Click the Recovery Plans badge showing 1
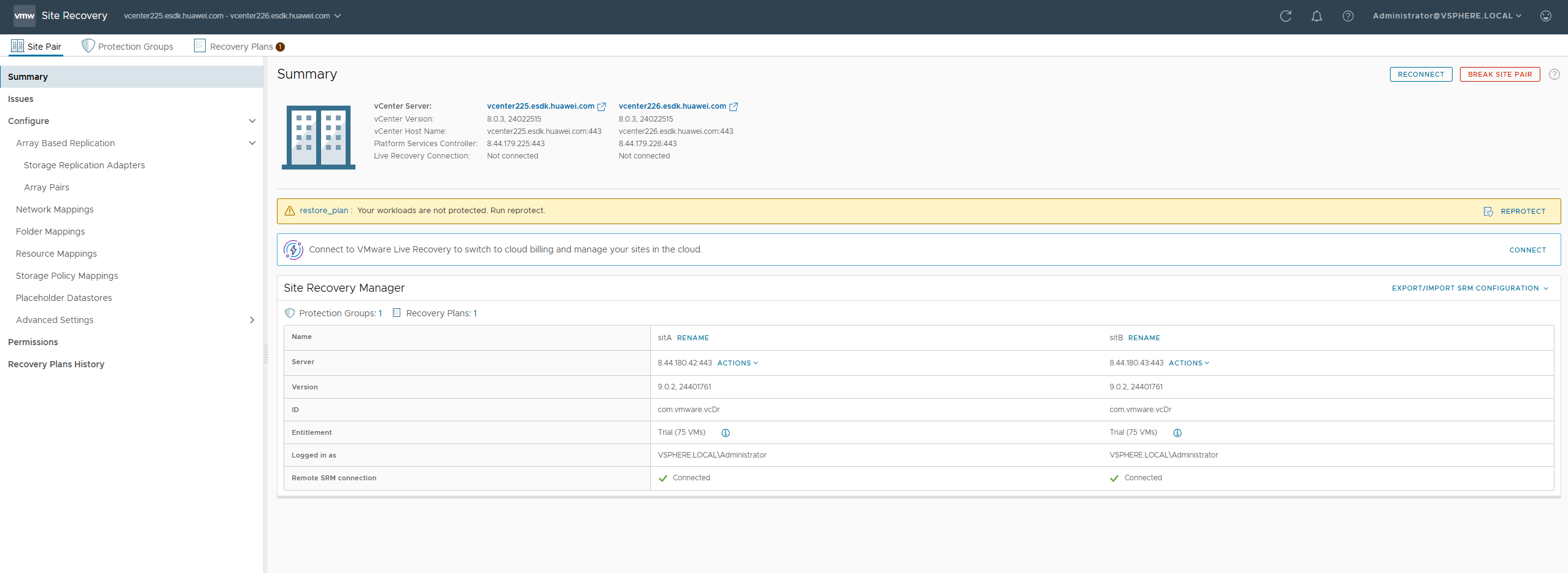1568x573 pixels. tap(281, 47)
